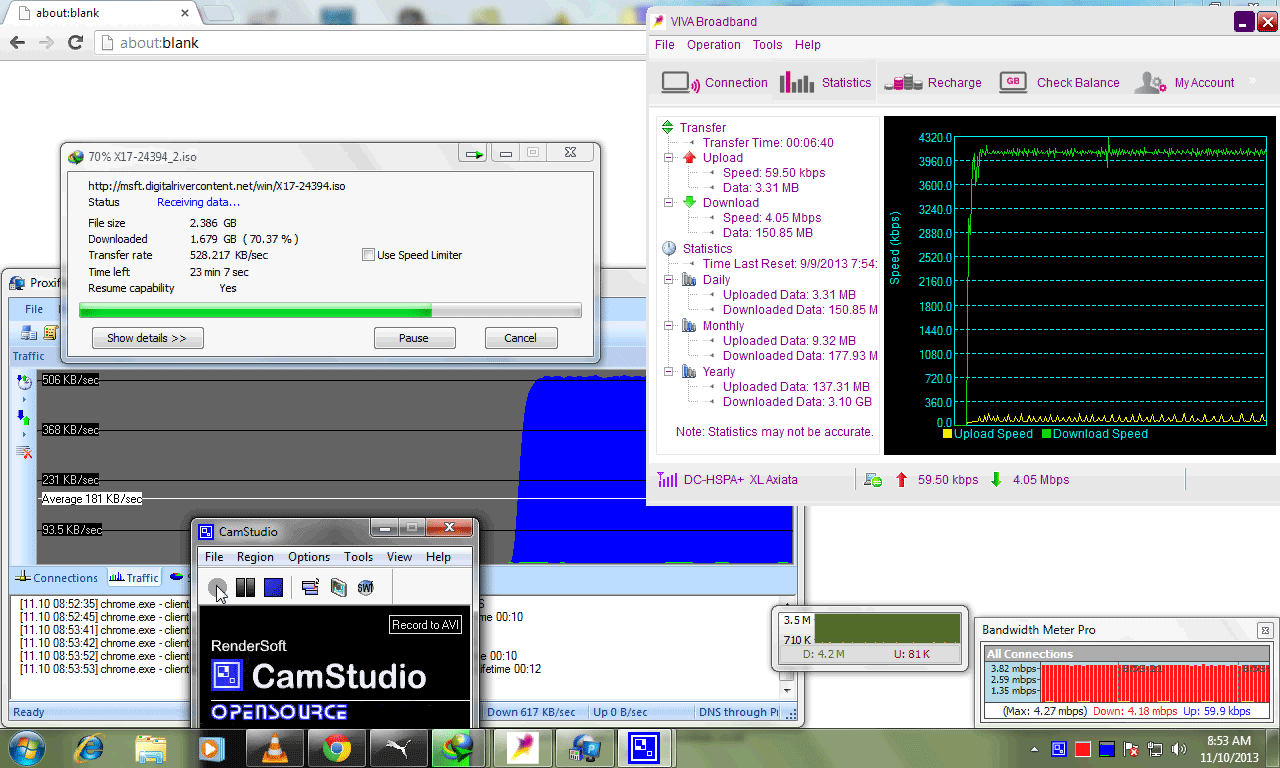Switch to Proxifier Connections tab
This screenshot has width=1280, height=768.
pyautogui.click(x=56, y=577)
